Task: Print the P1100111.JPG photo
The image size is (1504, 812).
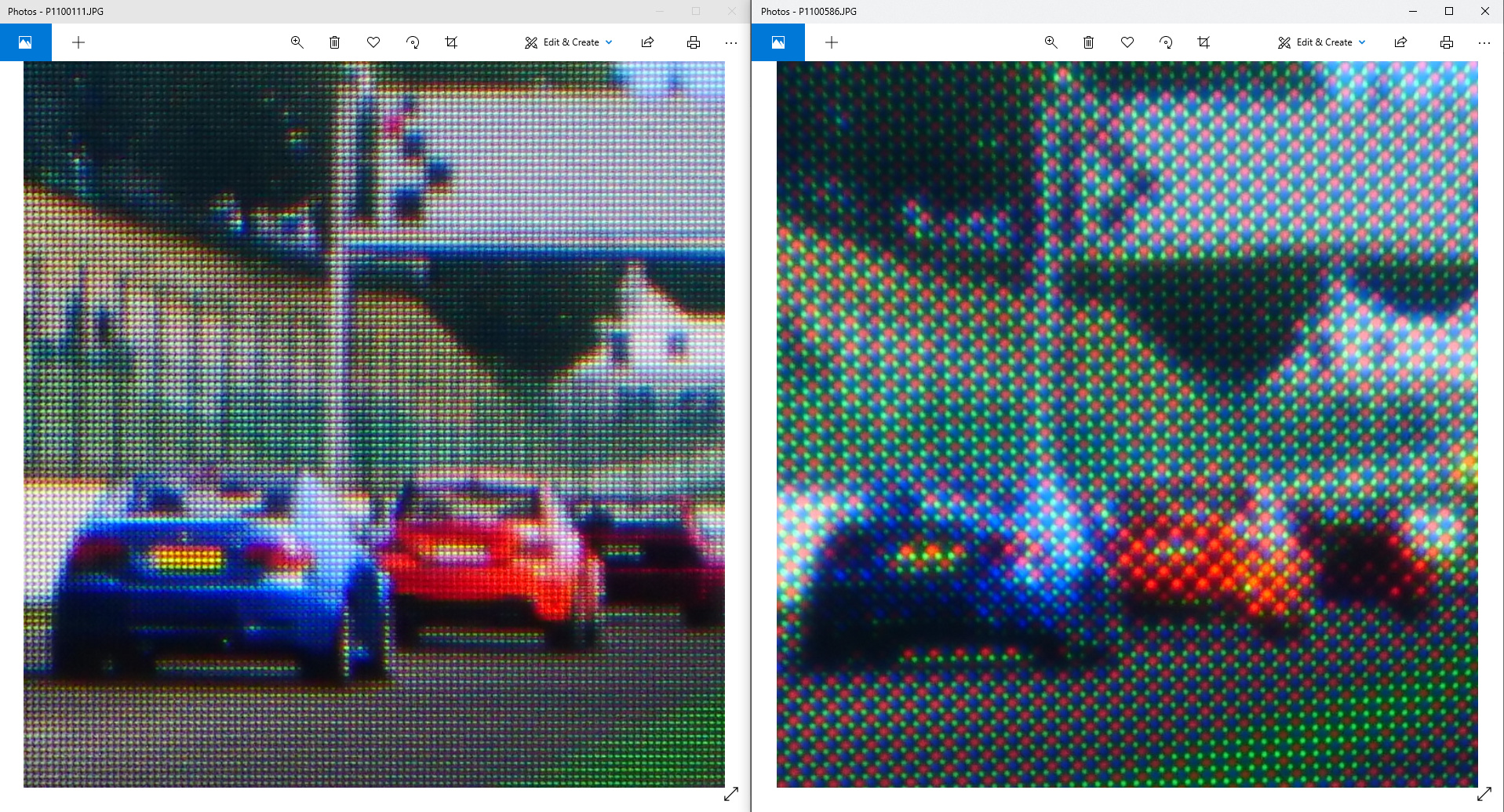Action: (x=694, y=42)
